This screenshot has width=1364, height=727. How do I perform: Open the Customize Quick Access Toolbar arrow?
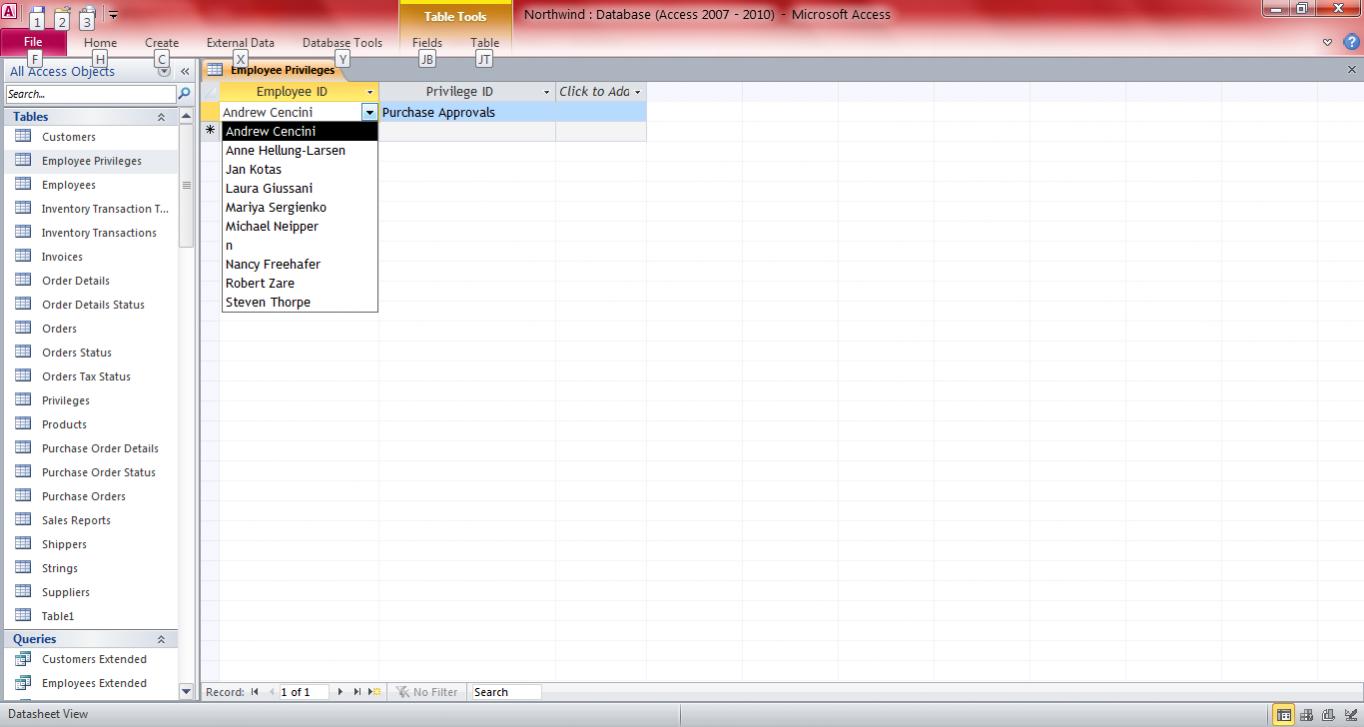[x=113, y=15]
